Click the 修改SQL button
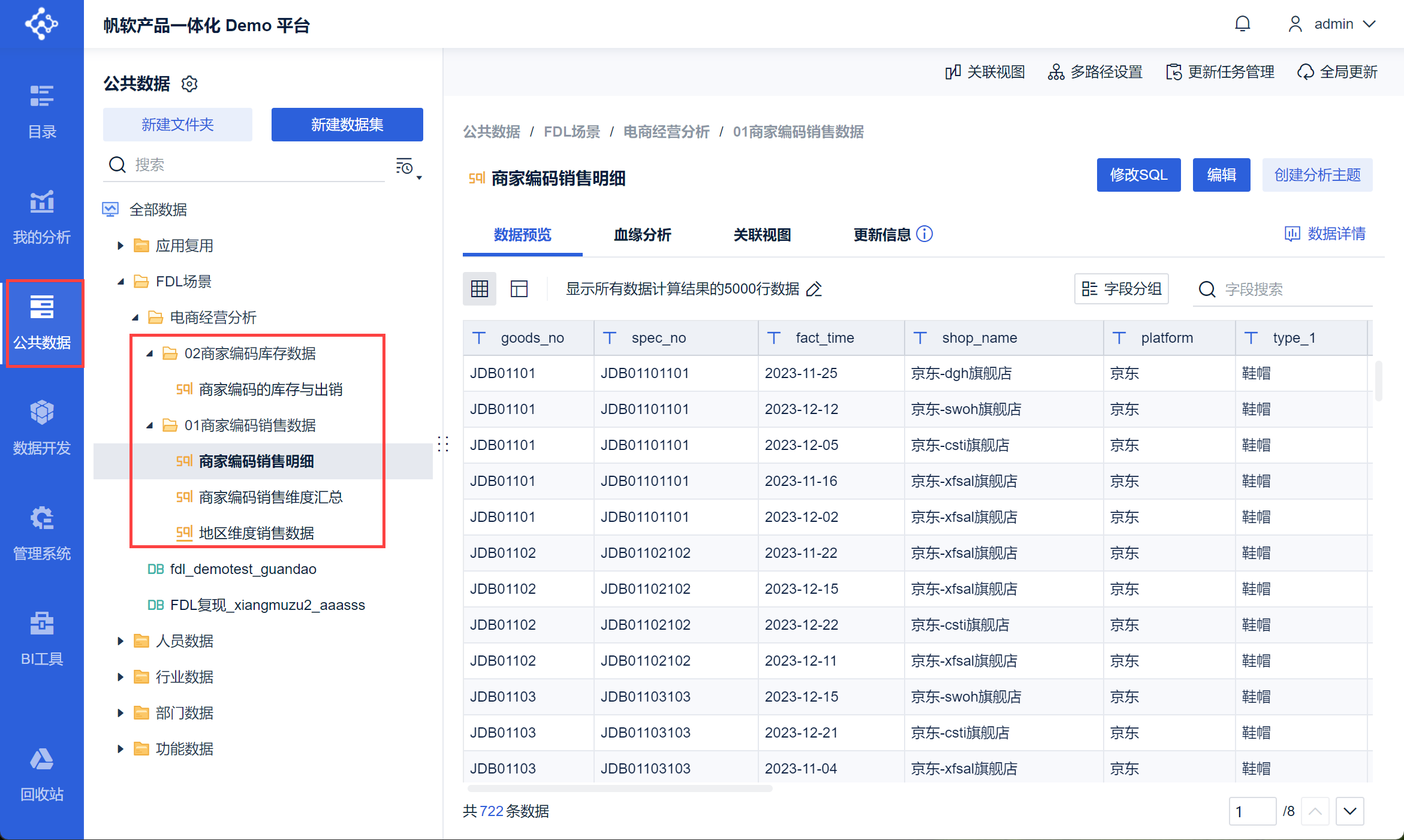 pyautogui.click(x=1139, y=175)
